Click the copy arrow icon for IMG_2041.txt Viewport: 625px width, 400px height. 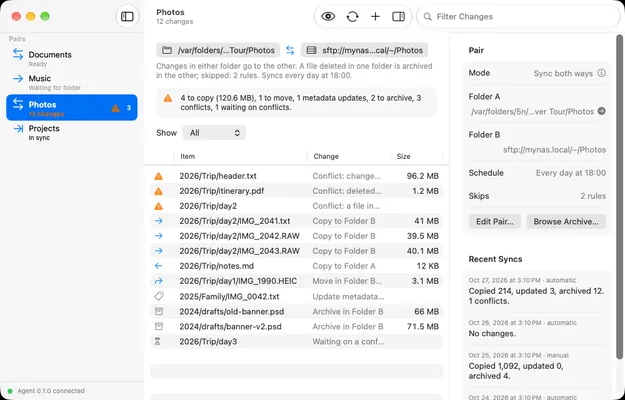pyautogui.click(x=159, y=221)
